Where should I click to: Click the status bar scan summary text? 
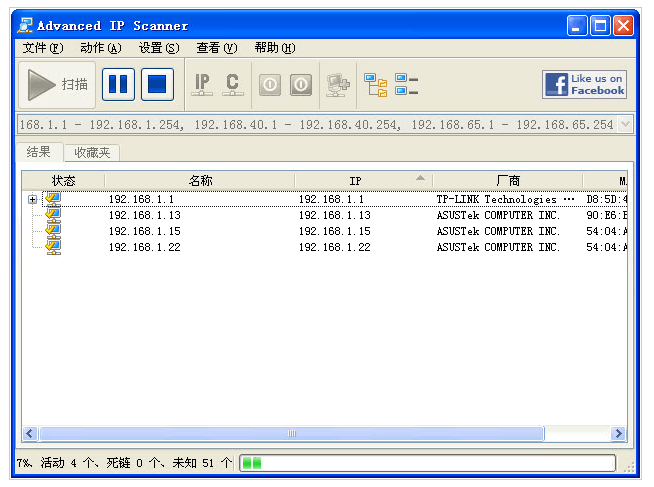pyautogui.click(x=124, y=463)
